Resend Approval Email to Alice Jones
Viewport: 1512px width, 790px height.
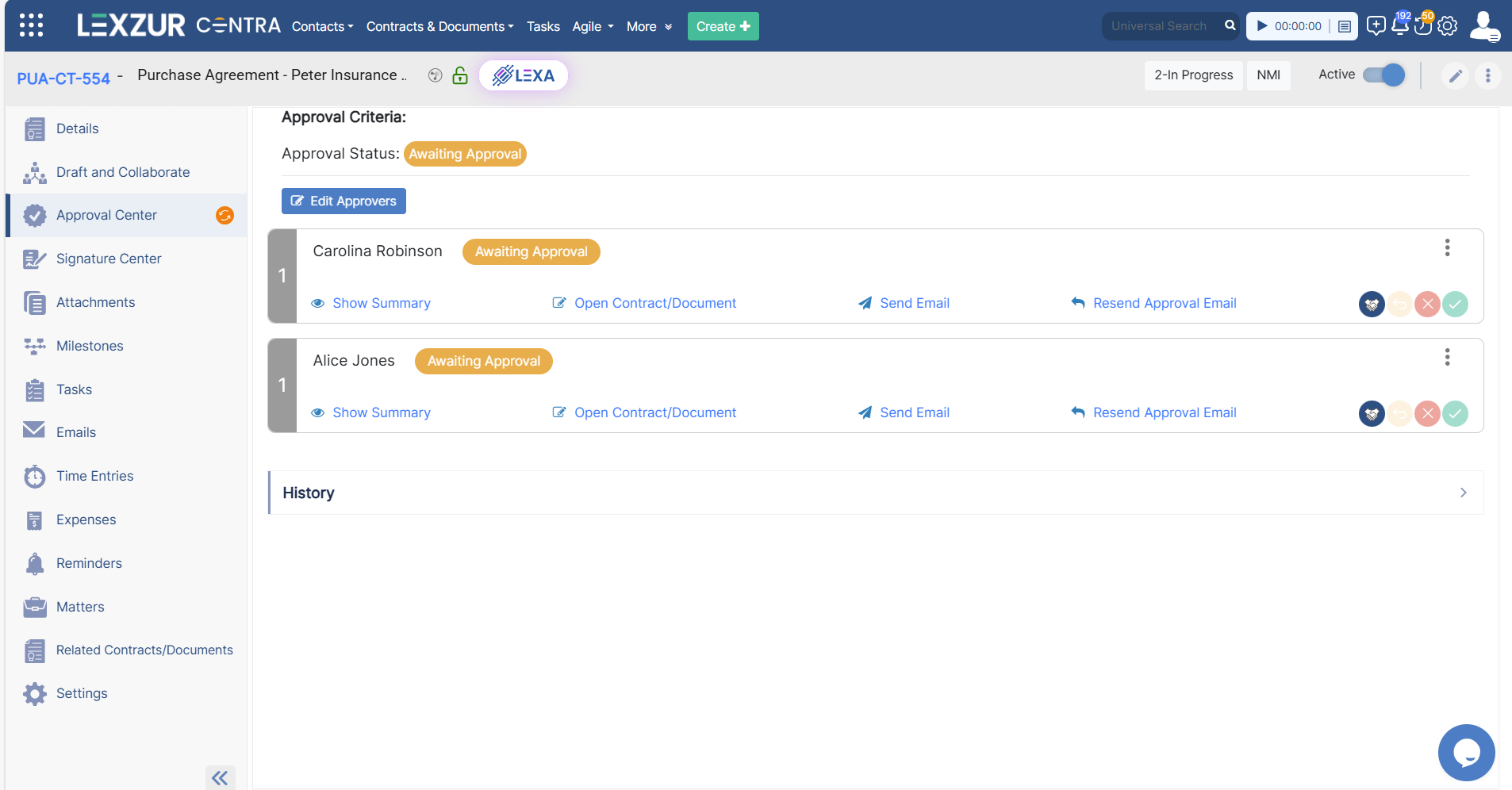pyautogui.click(x=1163, y=412)
